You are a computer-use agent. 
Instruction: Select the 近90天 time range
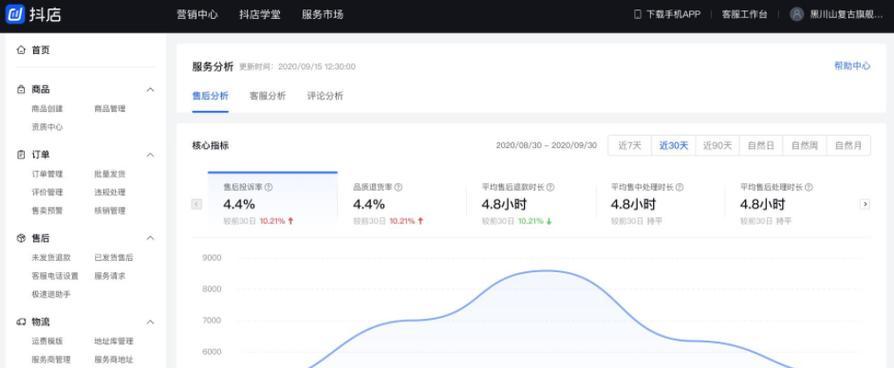point(717,145)
